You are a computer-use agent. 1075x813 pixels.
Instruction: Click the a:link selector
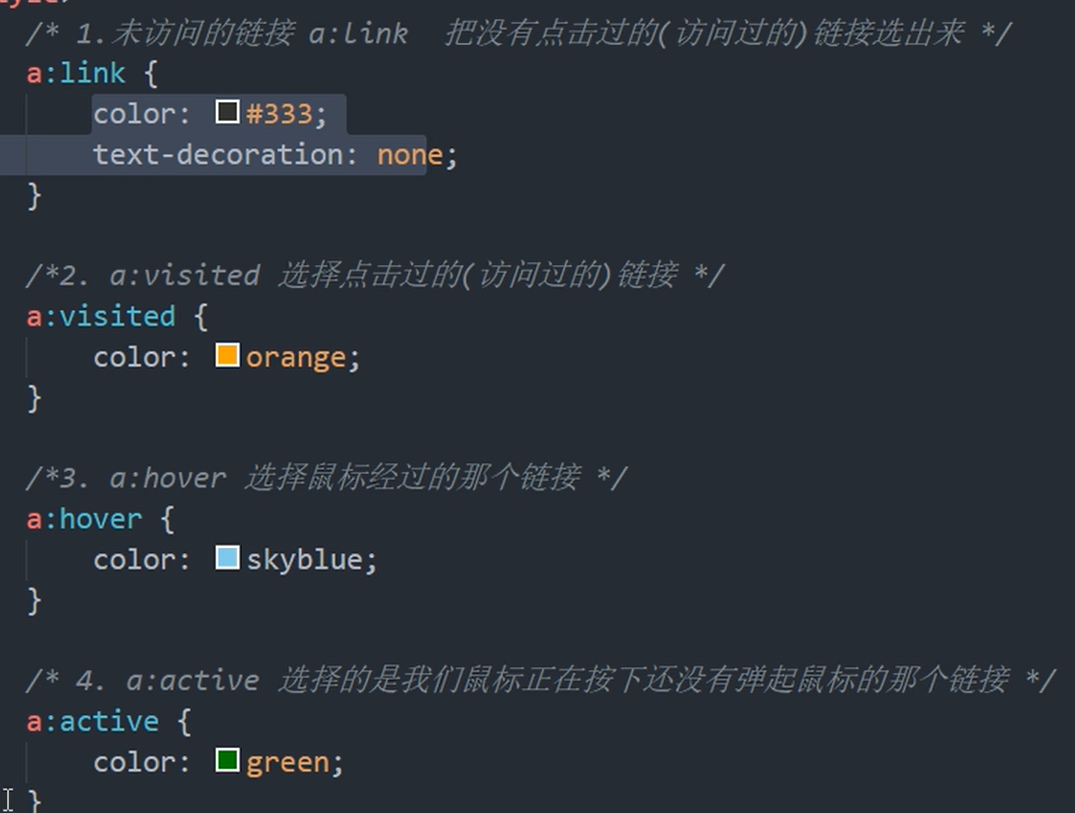(76, 73)
